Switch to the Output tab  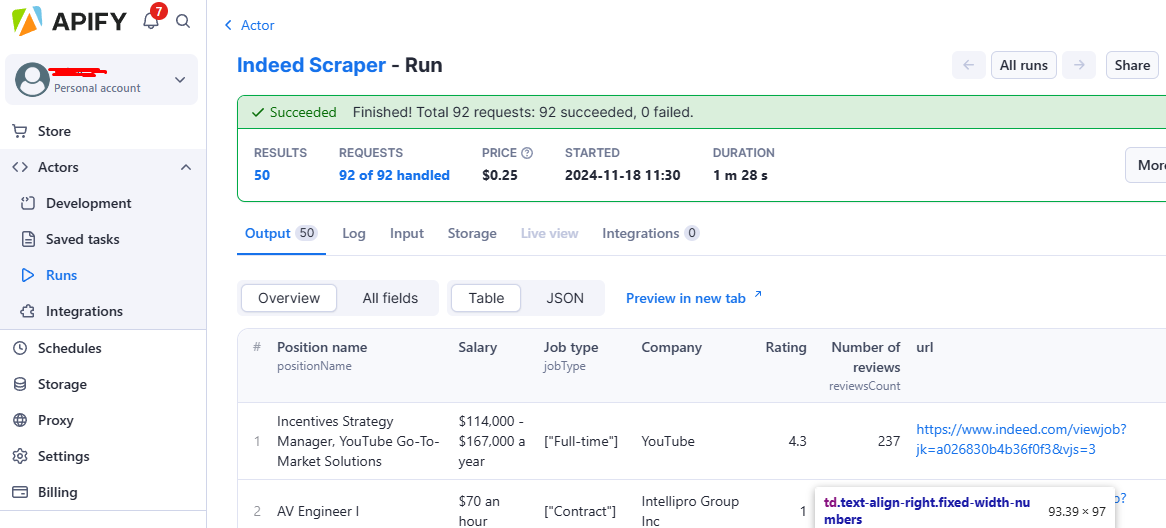tap(281, 234)
